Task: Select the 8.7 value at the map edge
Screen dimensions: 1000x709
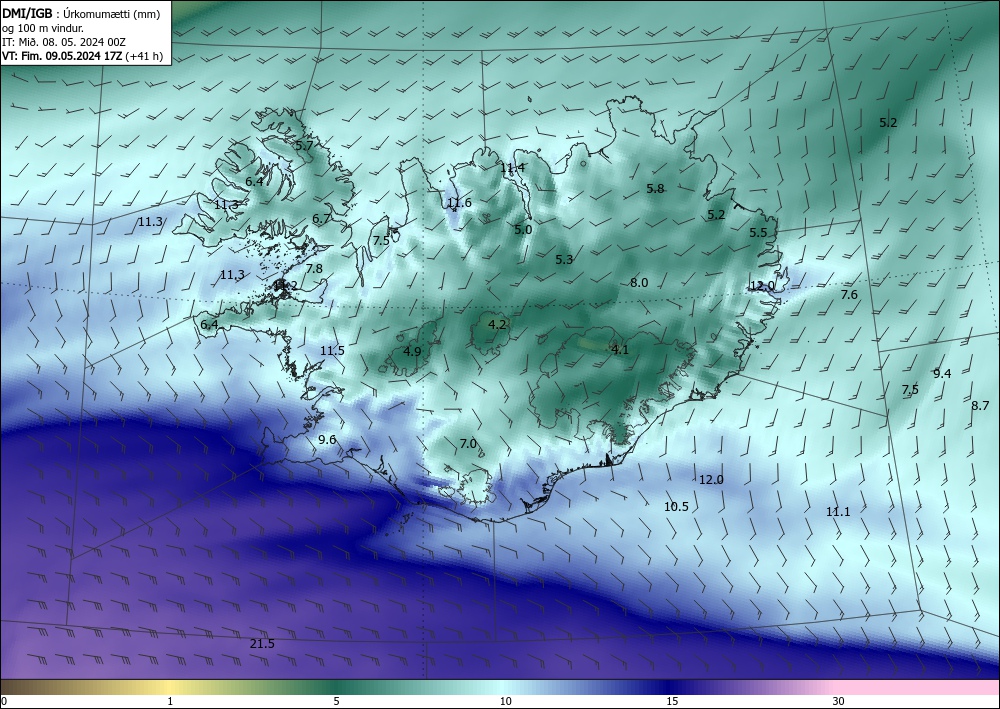Action: (980, 406)
